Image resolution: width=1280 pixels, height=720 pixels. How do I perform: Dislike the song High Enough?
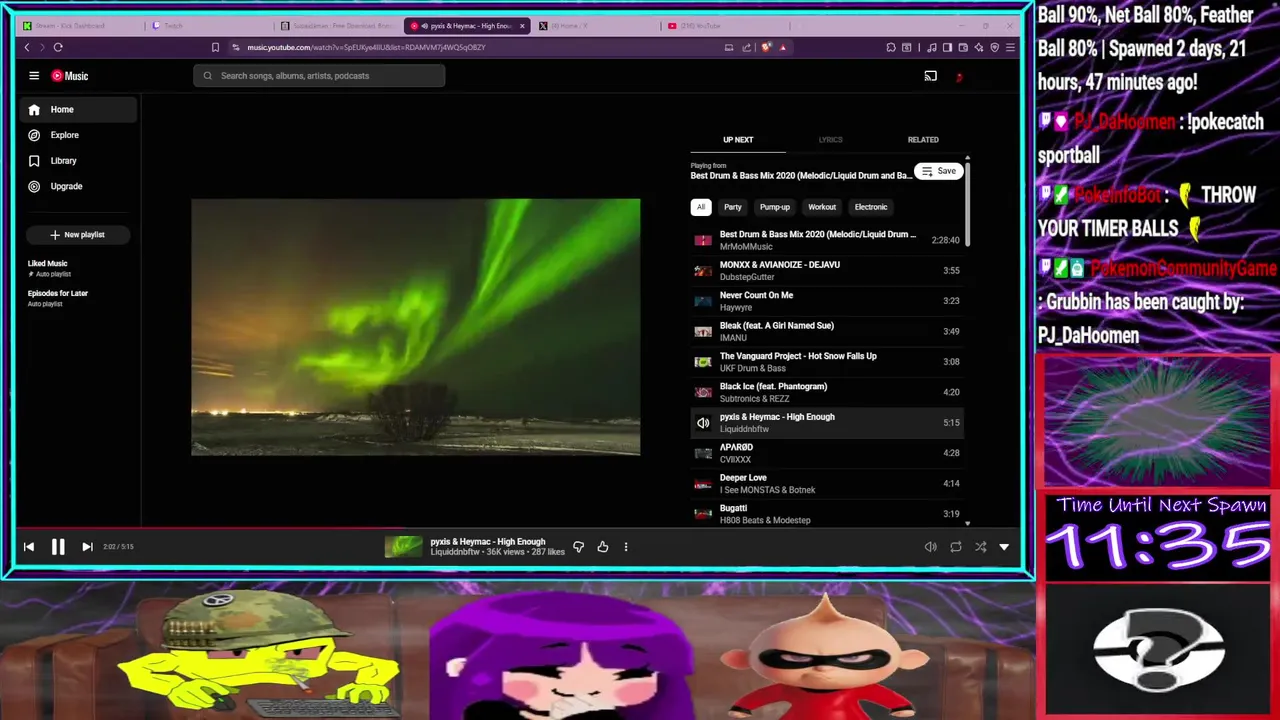pyautogui.click(x=578, y=547)
